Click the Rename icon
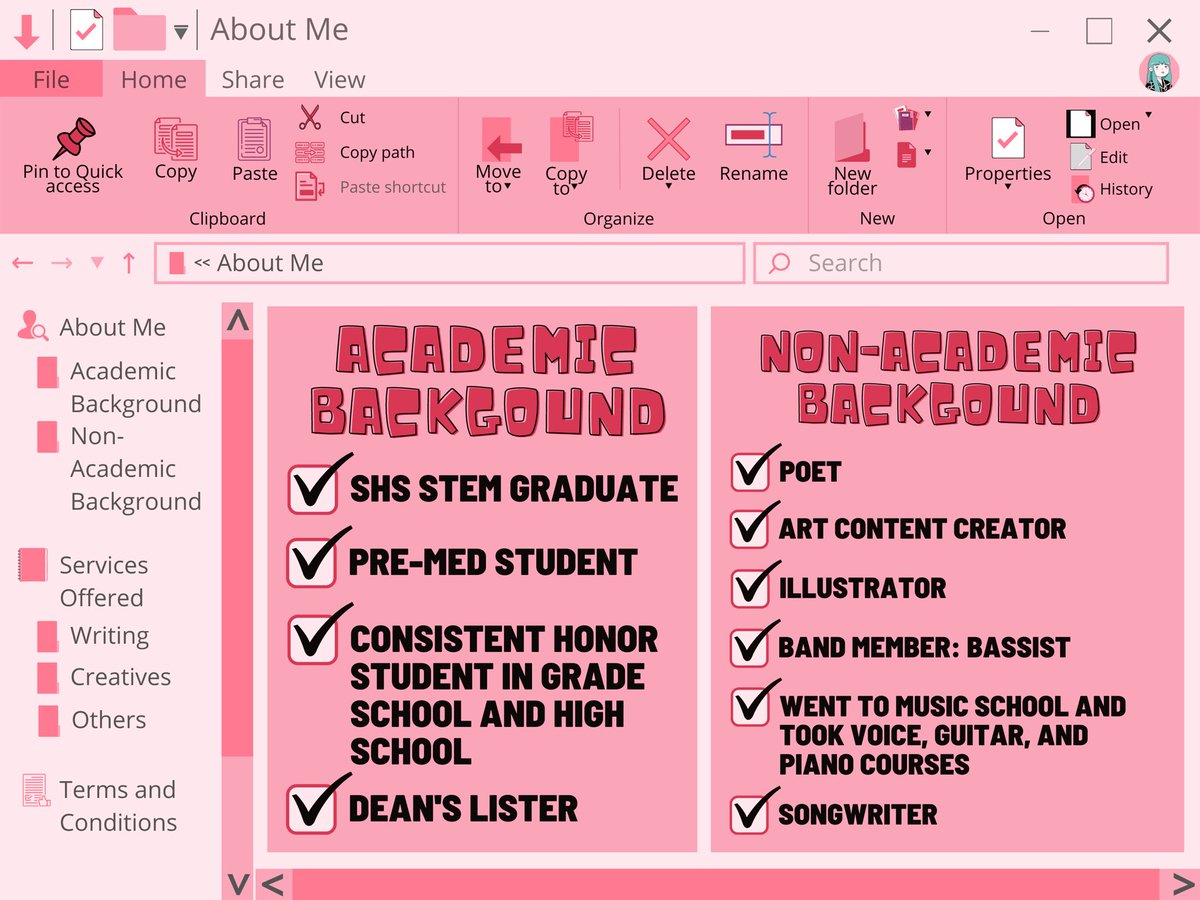Viewport: 1200px width, 900px height. 752,135
